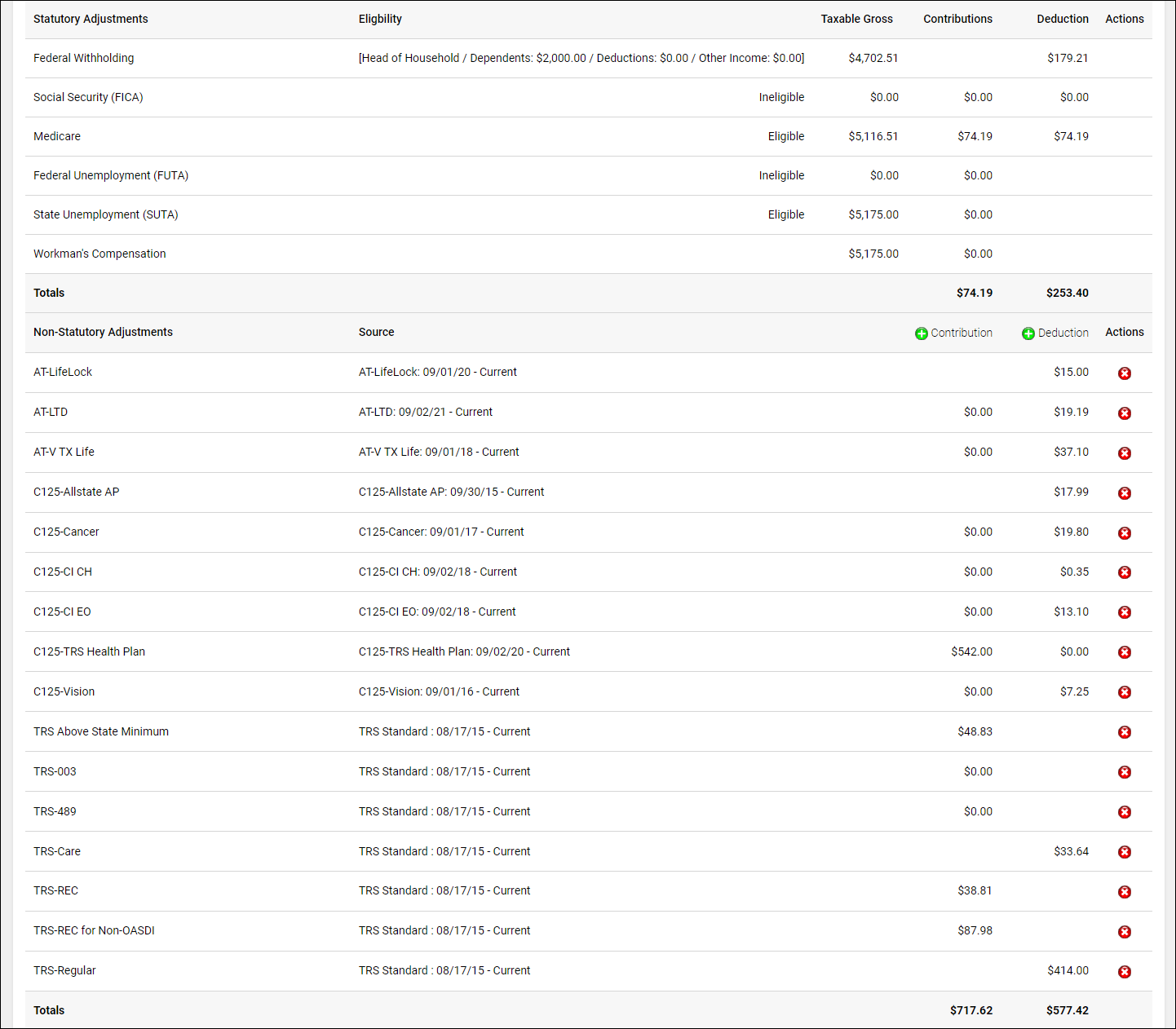Screen dimensions: 1176x1029
Task: Click the Statutory Adjustments column header
Action: pyautogui.click(x=91, y=19)
